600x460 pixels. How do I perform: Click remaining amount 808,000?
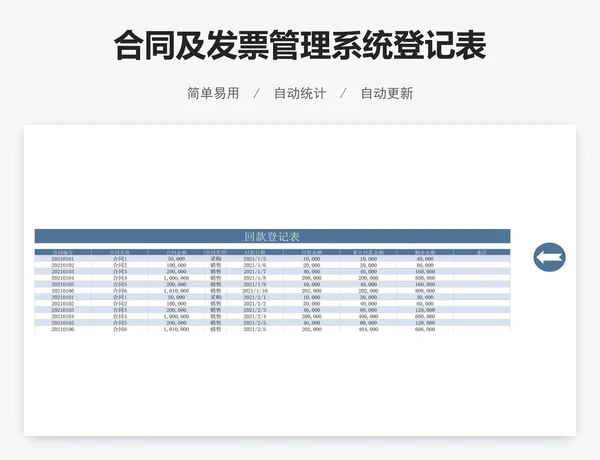point(425,291)
